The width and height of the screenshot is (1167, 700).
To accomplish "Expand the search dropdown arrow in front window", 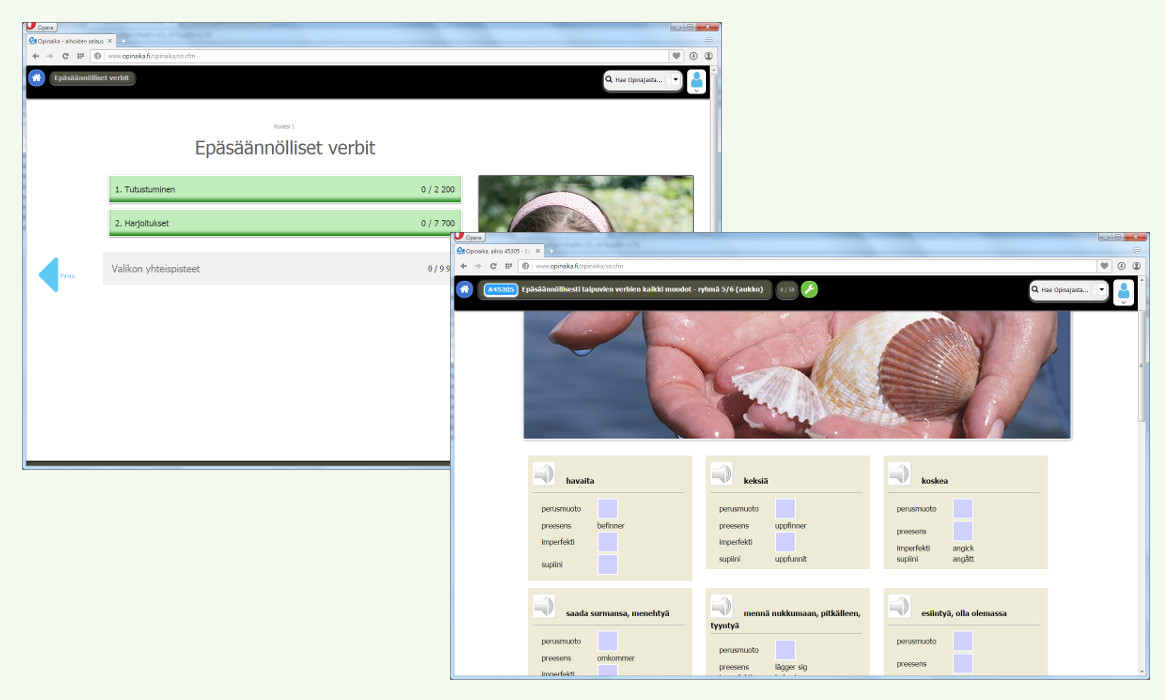I will [1102, 289].
